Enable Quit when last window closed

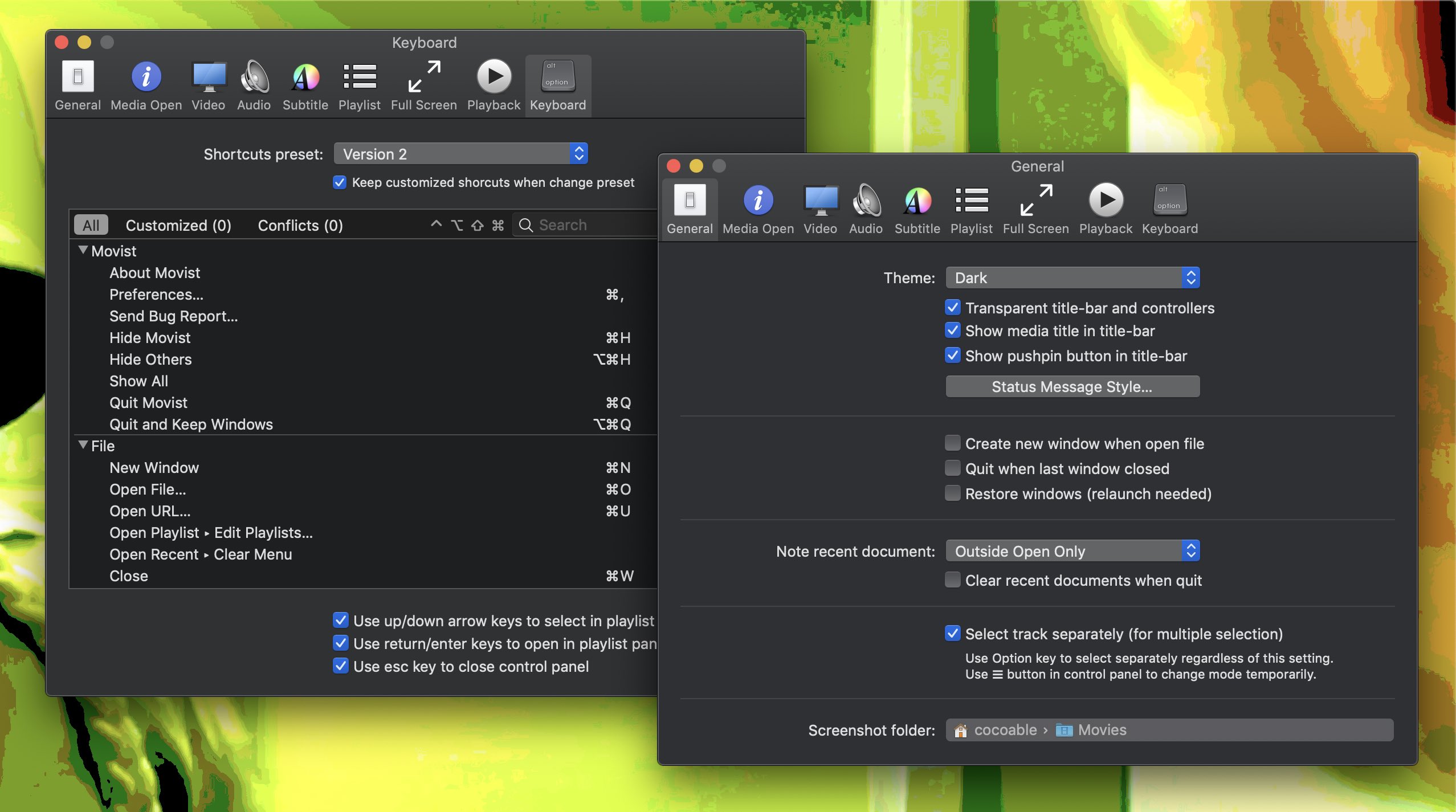click(952, 467)
